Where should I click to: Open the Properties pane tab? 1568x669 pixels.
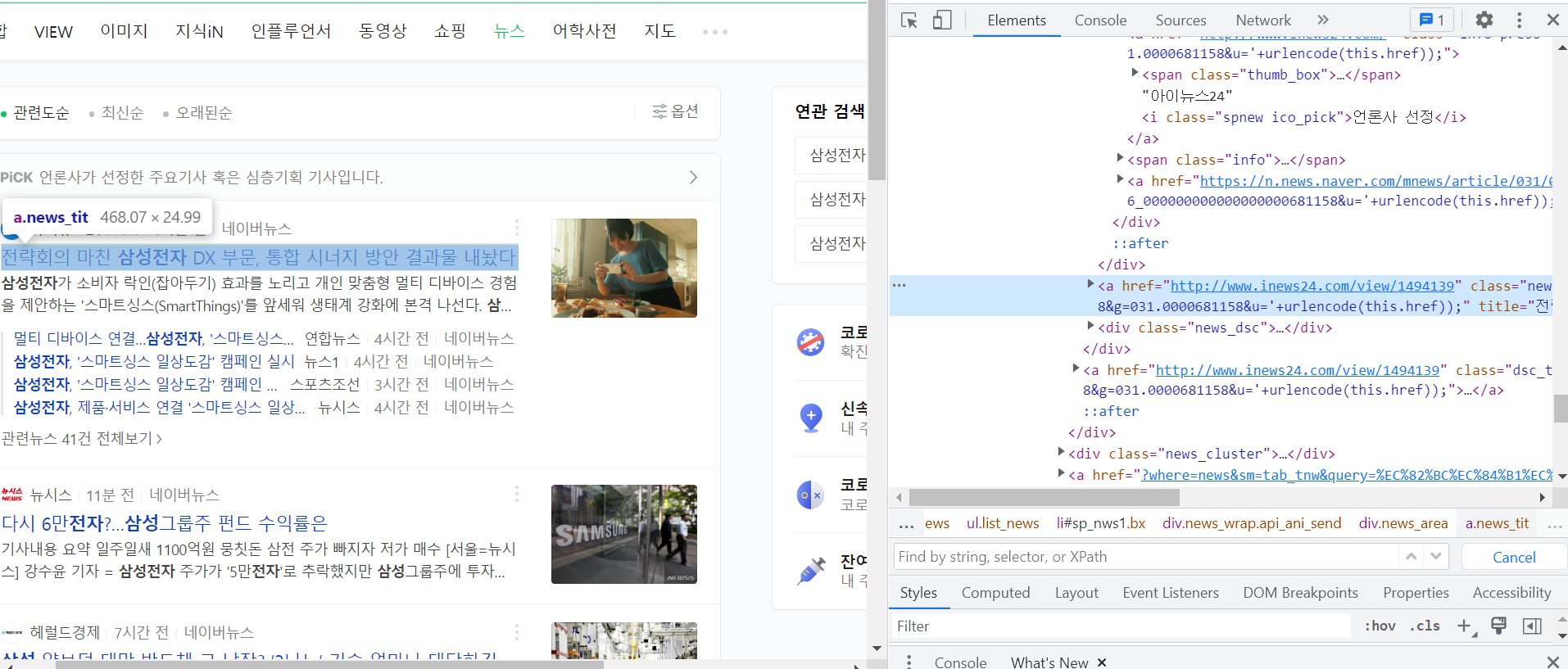[1416, 593]
